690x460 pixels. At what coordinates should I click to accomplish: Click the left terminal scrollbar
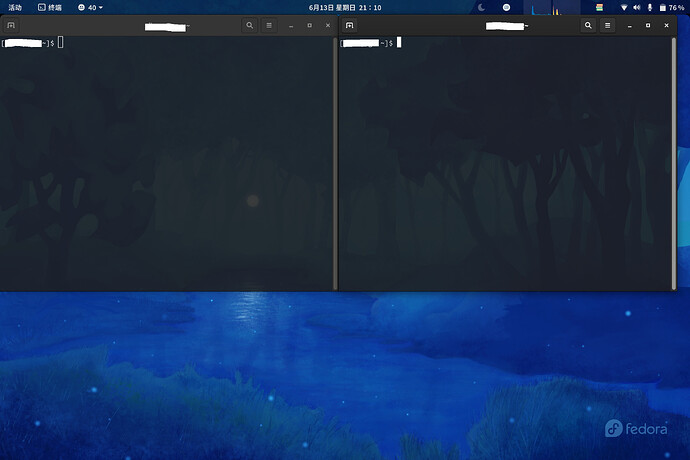(335, 163)
